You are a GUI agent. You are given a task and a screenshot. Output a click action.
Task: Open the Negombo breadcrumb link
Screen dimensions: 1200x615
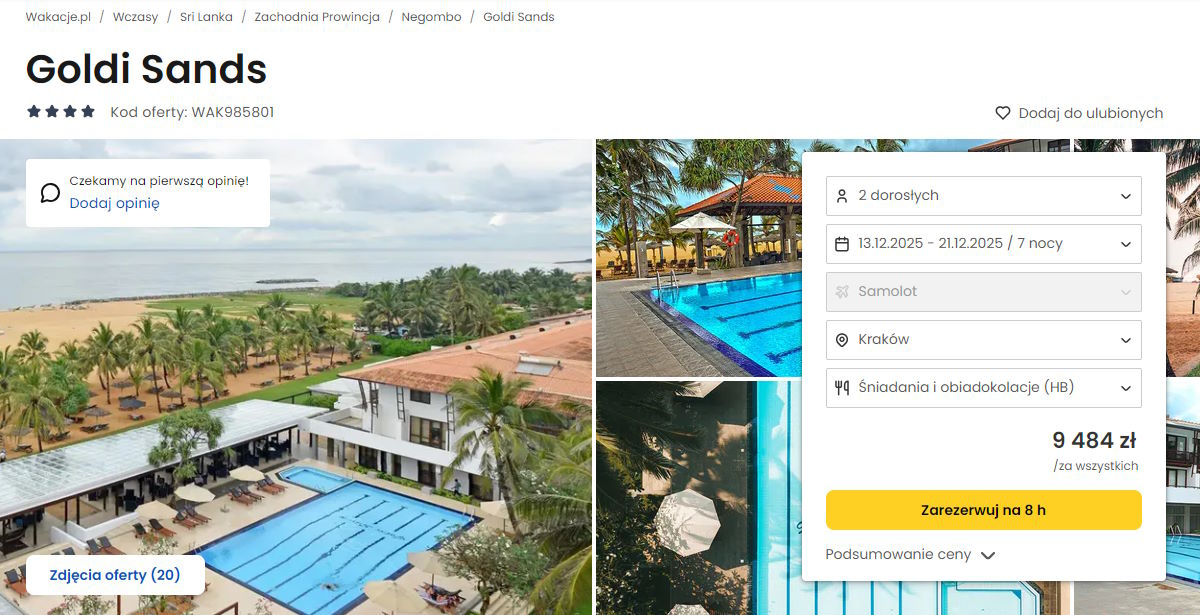click(x=431, y=17)
